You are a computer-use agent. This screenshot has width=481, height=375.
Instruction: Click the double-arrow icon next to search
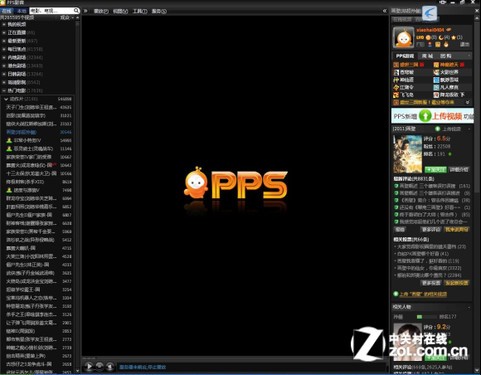click(86, 11)
